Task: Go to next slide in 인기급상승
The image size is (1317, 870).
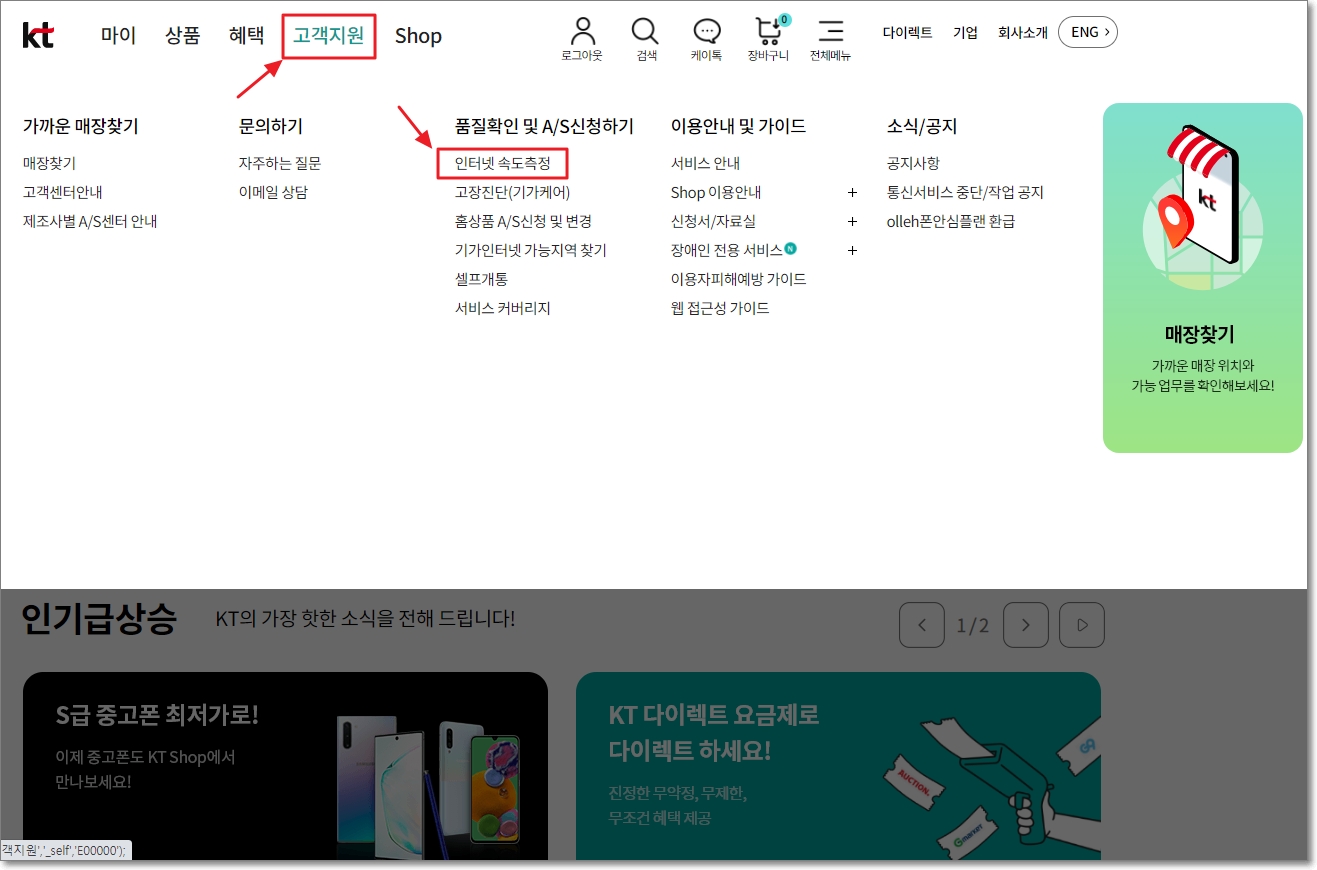Action: click(x=1026, y=625)
